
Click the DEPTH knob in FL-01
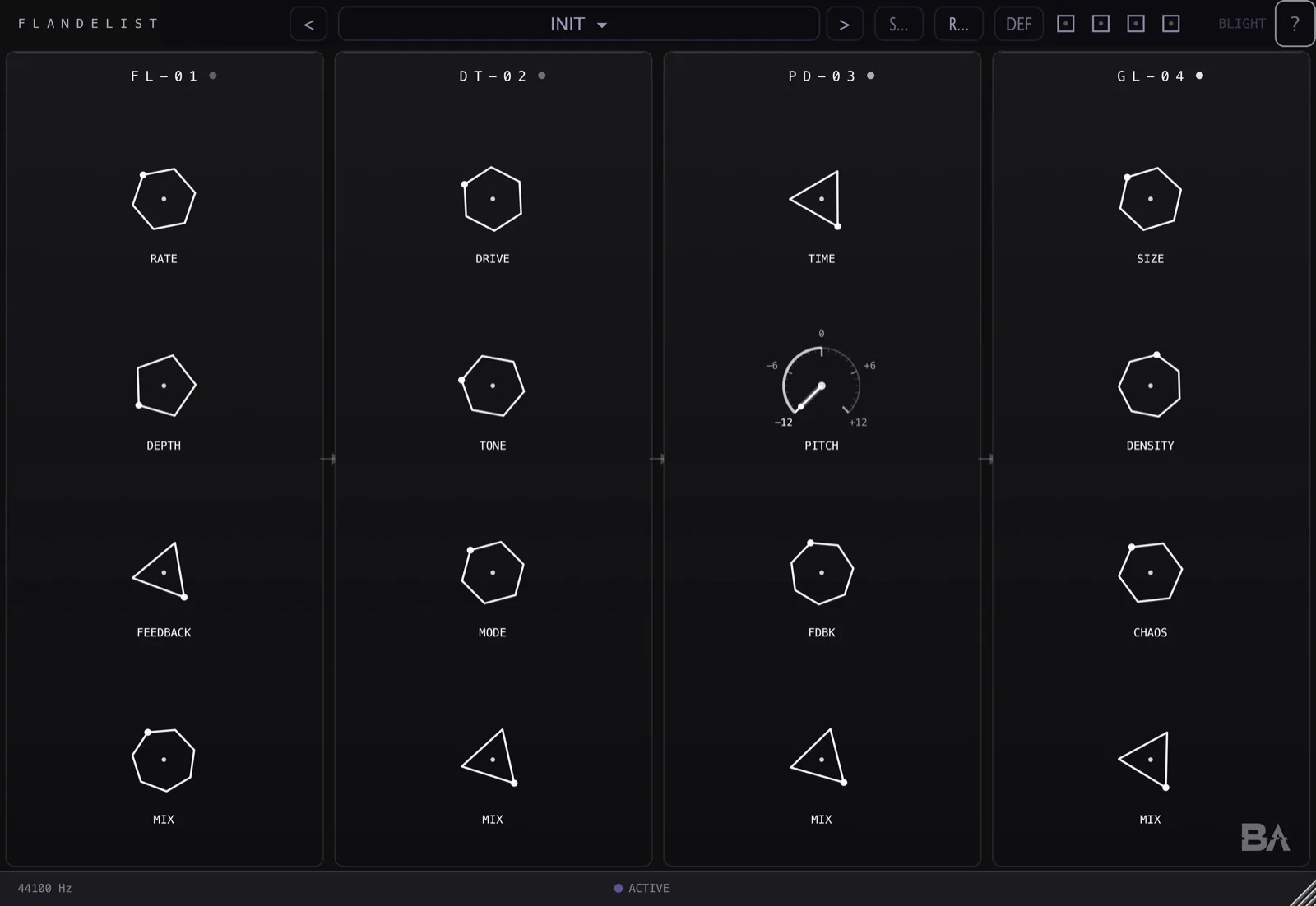pyautogui.click(x=164, y=386)
